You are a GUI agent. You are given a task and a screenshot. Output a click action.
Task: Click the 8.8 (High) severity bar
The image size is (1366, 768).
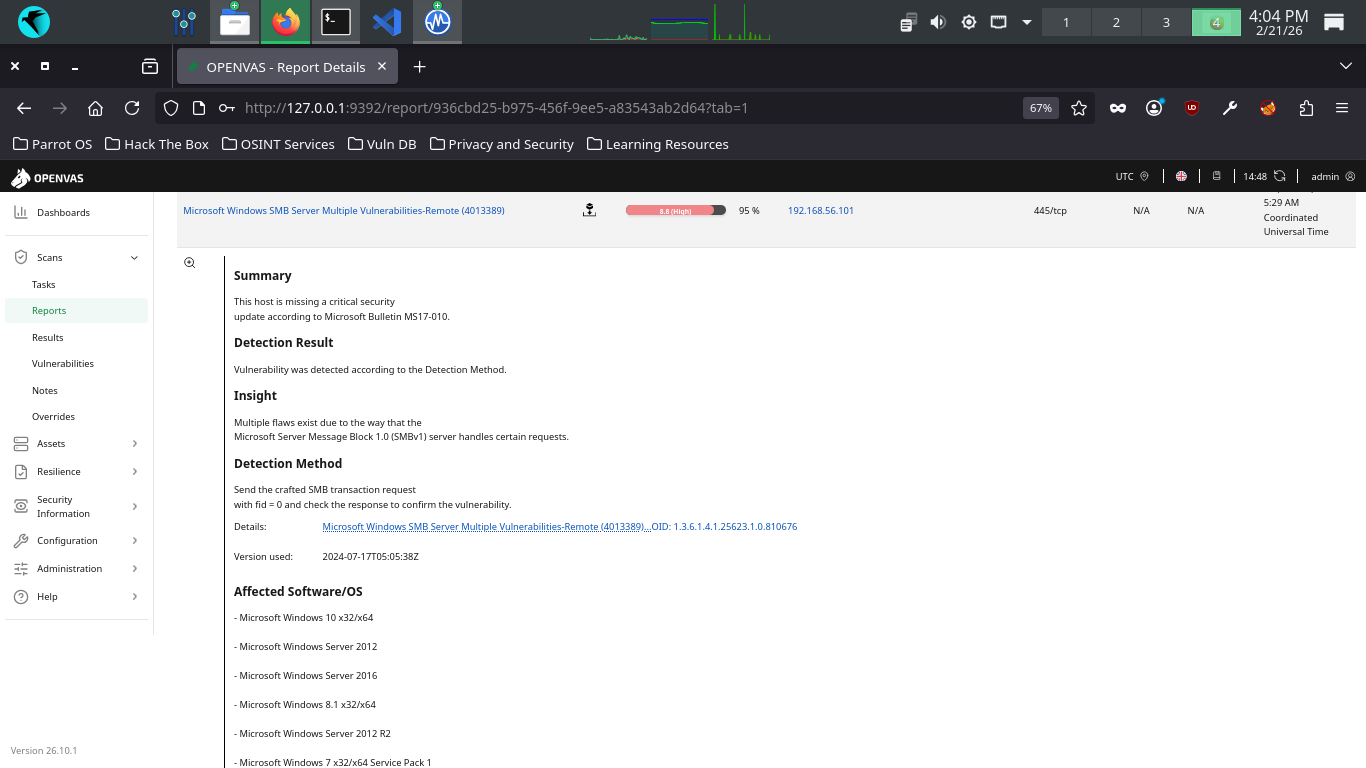675,211
